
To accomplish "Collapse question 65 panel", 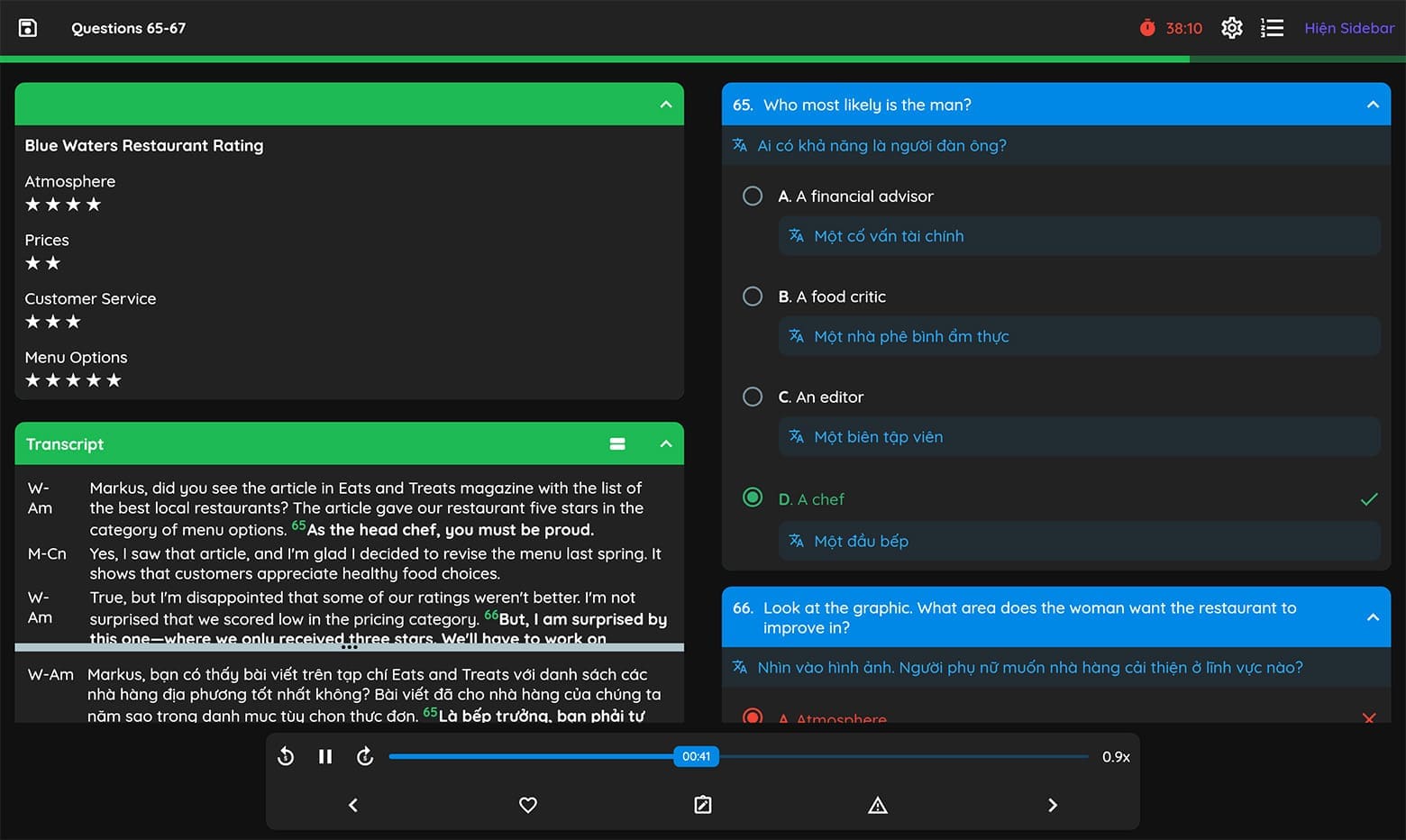I will (x=1373, y=105).
